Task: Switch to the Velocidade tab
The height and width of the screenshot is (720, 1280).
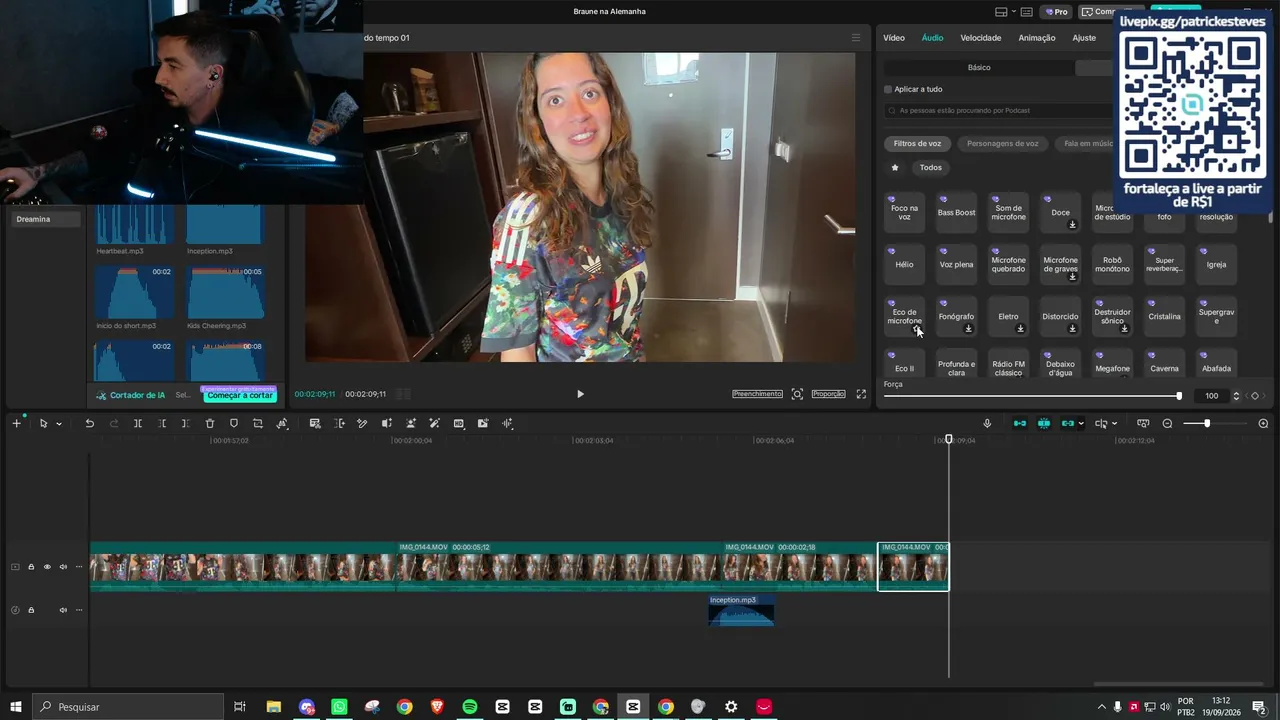Action: pos(980,38)
